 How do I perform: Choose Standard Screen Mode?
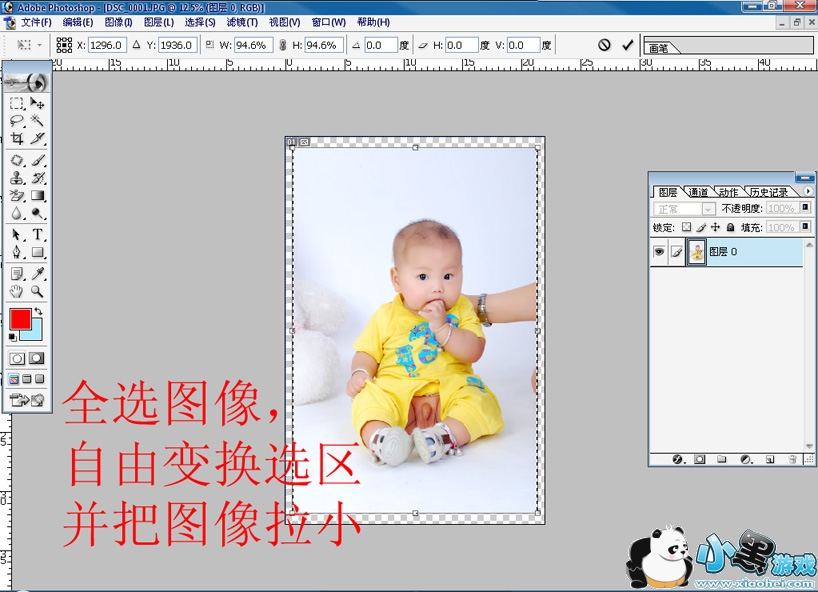(14, 379)
